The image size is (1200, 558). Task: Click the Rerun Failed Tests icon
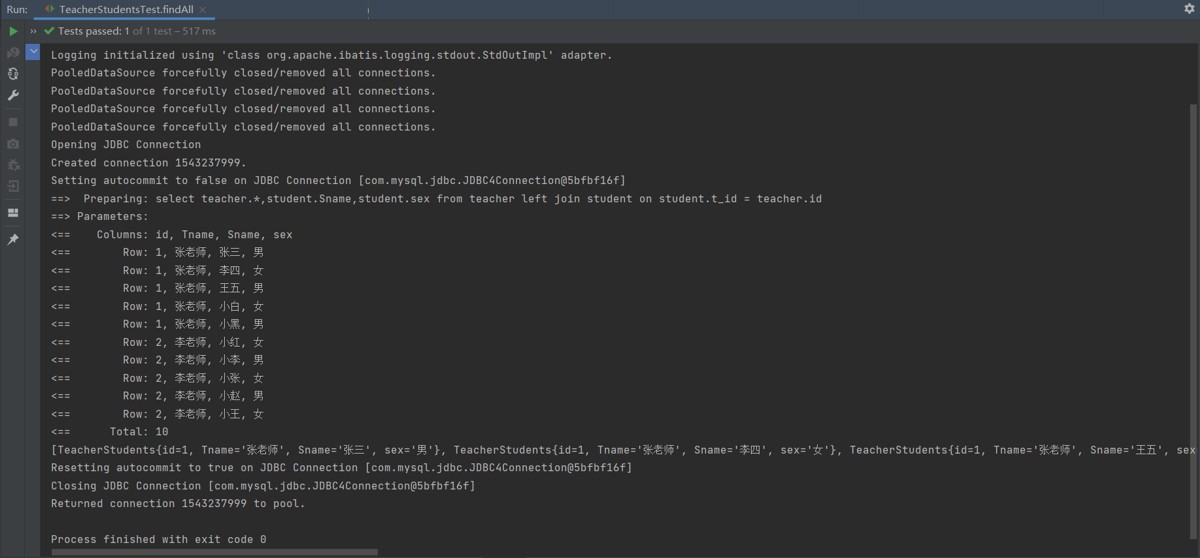13,52
